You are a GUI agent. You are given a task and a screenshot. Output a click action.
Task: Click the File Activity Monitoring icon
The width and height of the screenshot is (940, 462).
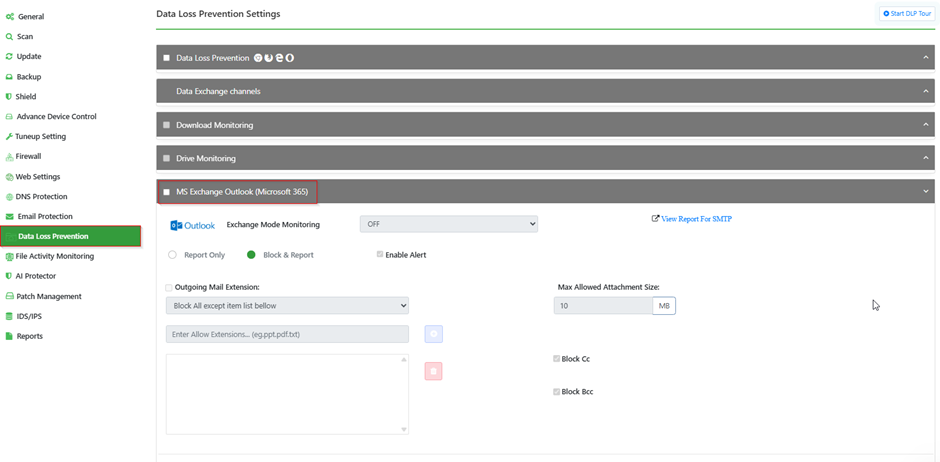pyautogui.click(x=9, y=256)
